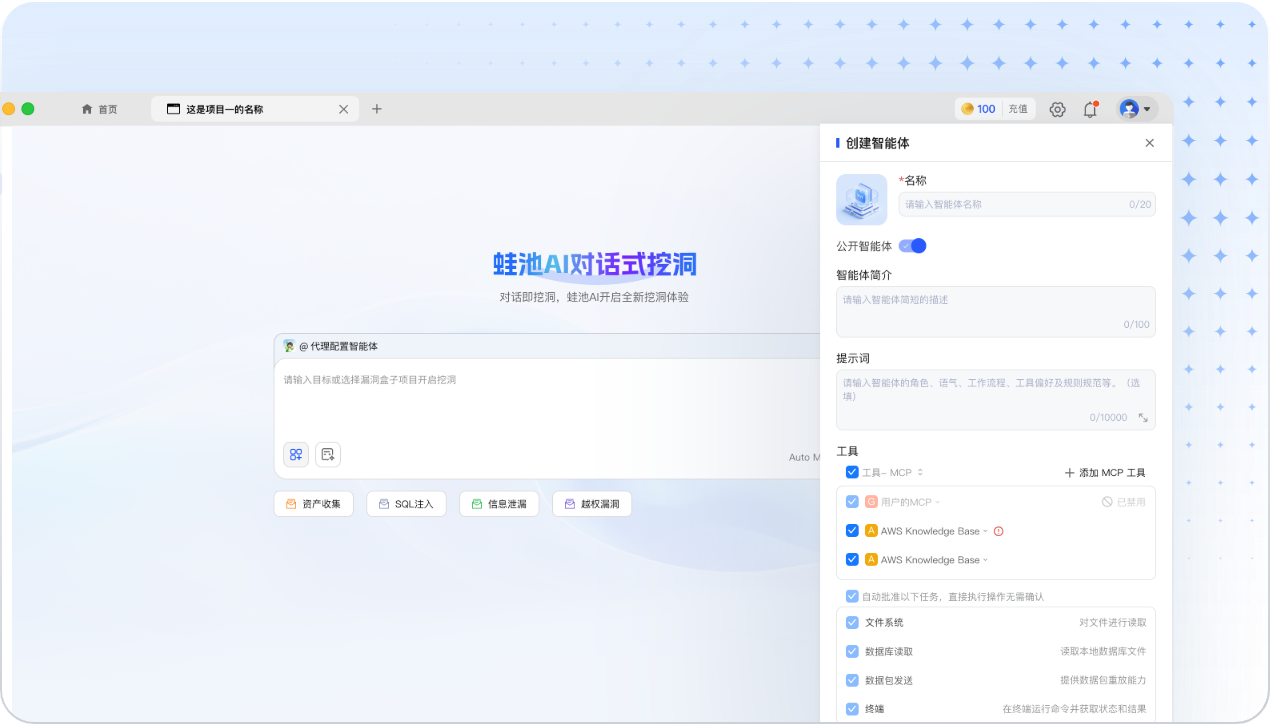Screen dimensions: 1270x724
Task: Click the 添加 MCP 工具 button
Action: click(x=1104, y=472)
